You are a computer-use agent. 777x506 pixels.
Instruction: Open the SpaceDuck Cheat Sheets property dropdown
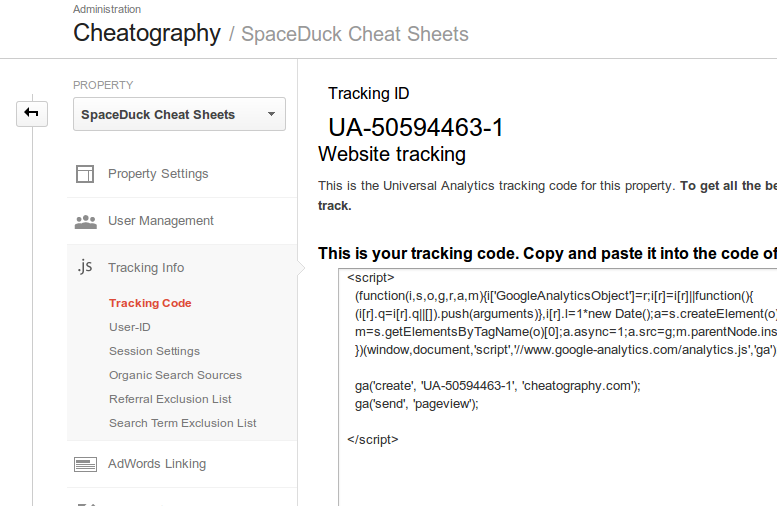point(179,114)
